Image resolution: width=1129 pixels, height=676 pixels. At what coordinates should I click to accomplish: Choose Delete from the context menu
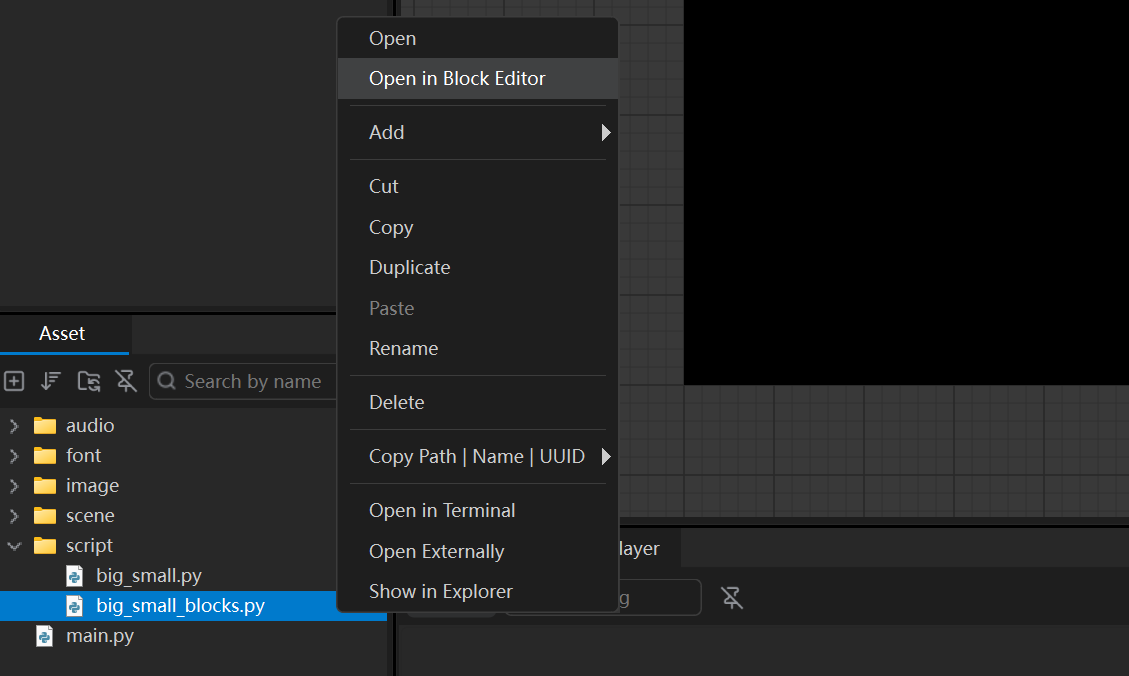(478, 402)
